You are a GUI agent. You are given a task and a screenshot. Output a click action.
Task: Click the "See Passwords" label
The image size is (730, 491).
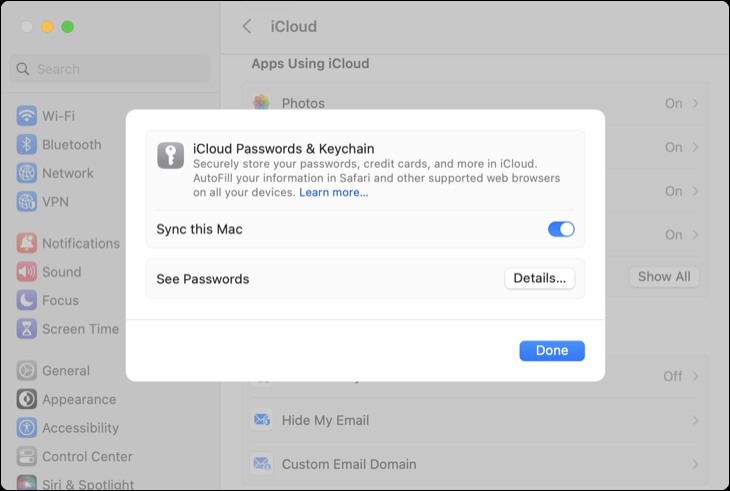[x=203, y=279]
